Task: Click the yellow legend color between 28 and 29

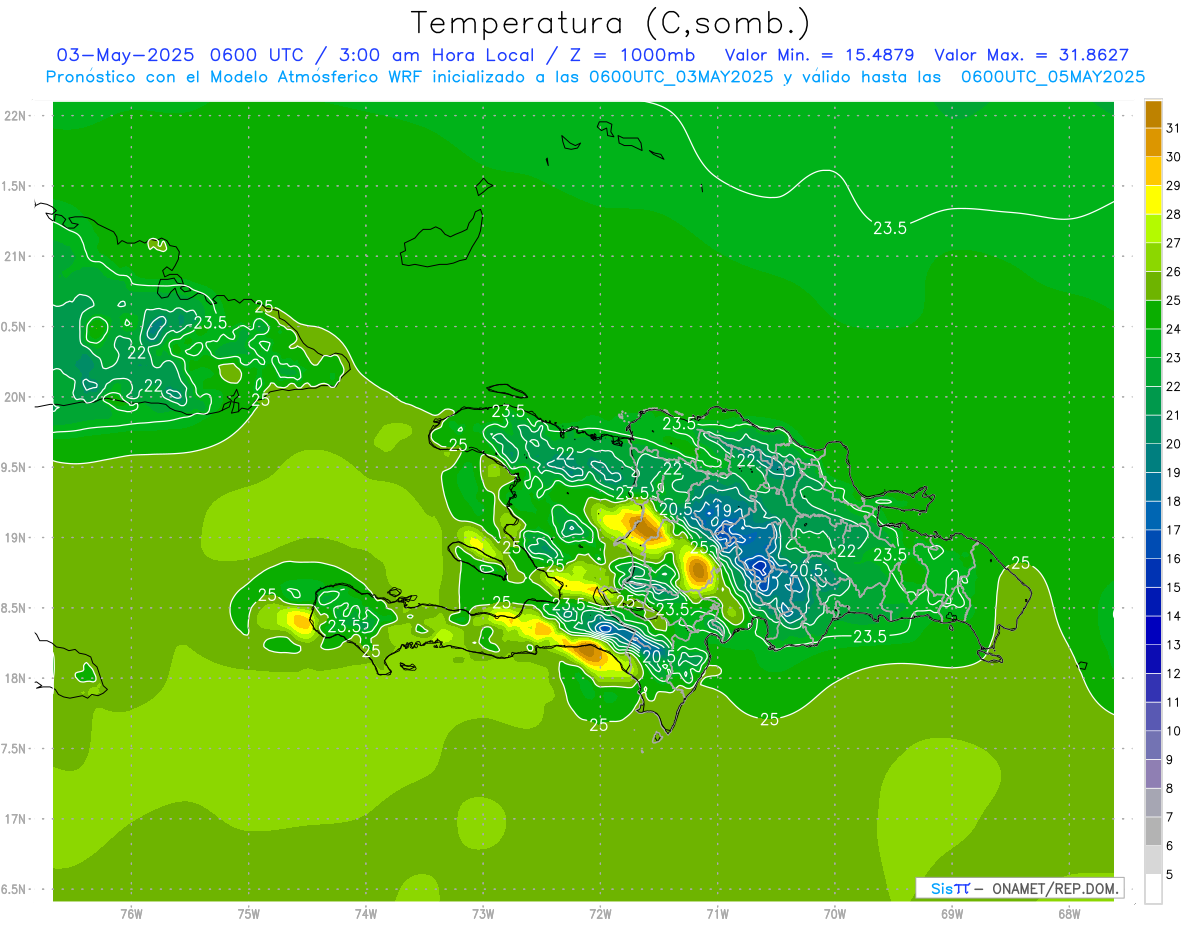Action: coord(1153,200)
